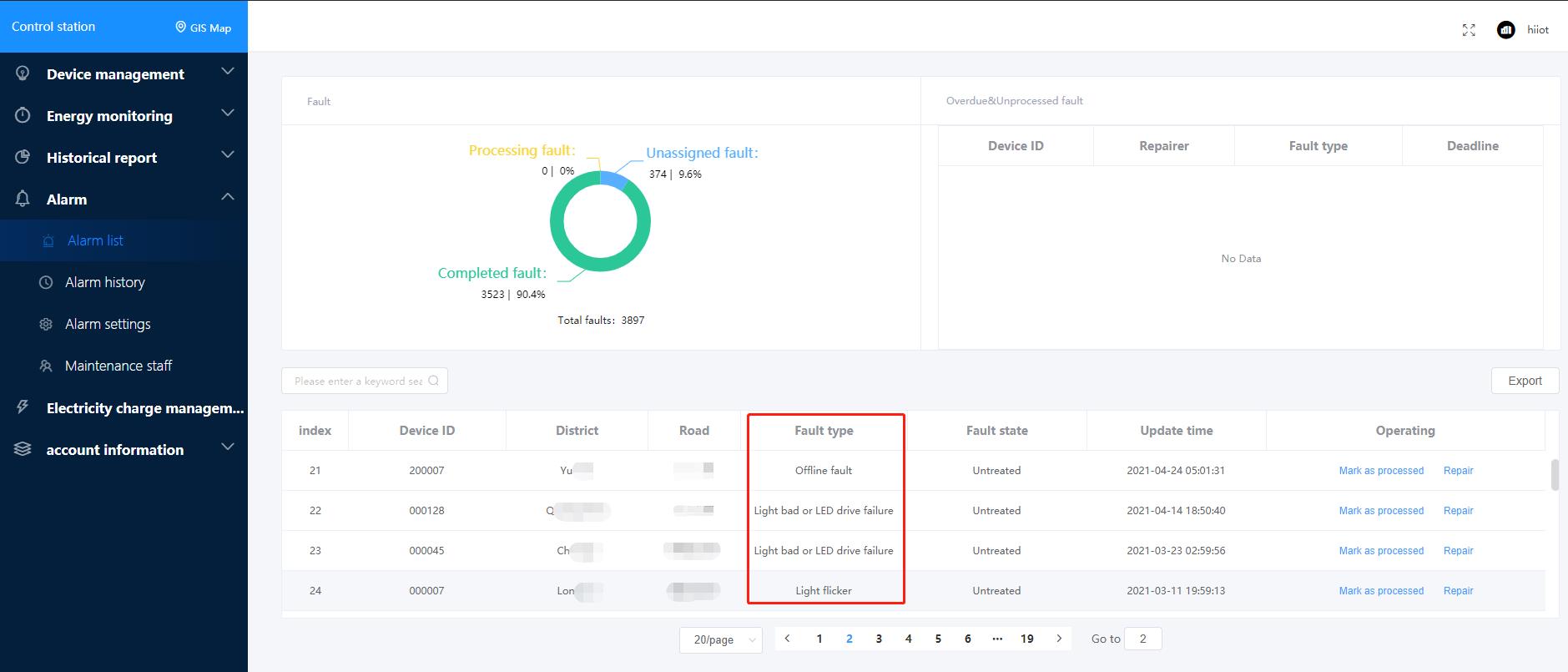Jump to last page 19
Viewport: 1568px width, 672px height.
click(1027, 639)
